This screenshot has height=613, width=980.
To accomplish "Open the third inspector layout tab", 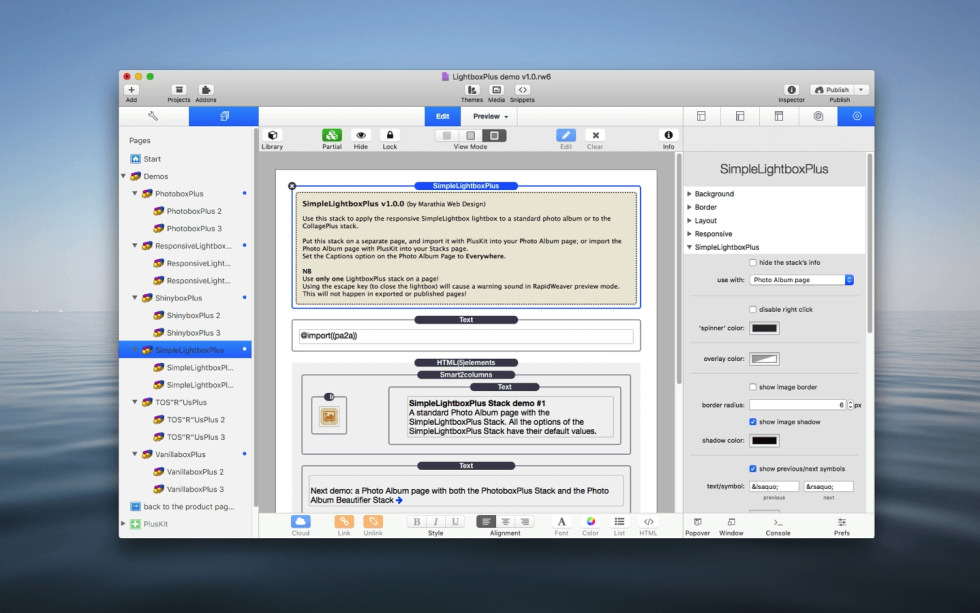I will pos(779,116).
